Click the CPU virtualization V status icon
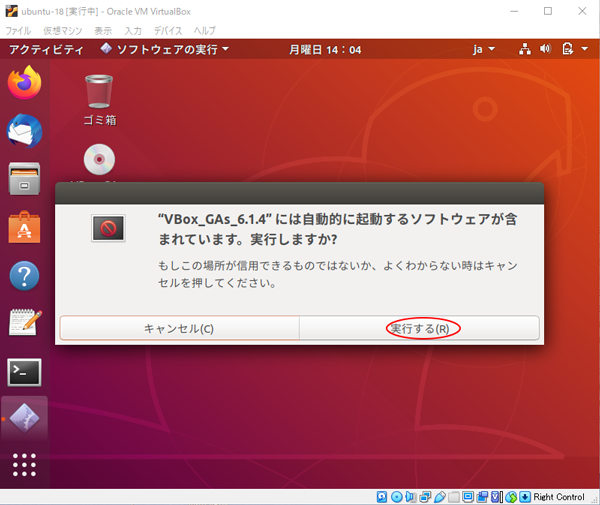 click(497, 497)
